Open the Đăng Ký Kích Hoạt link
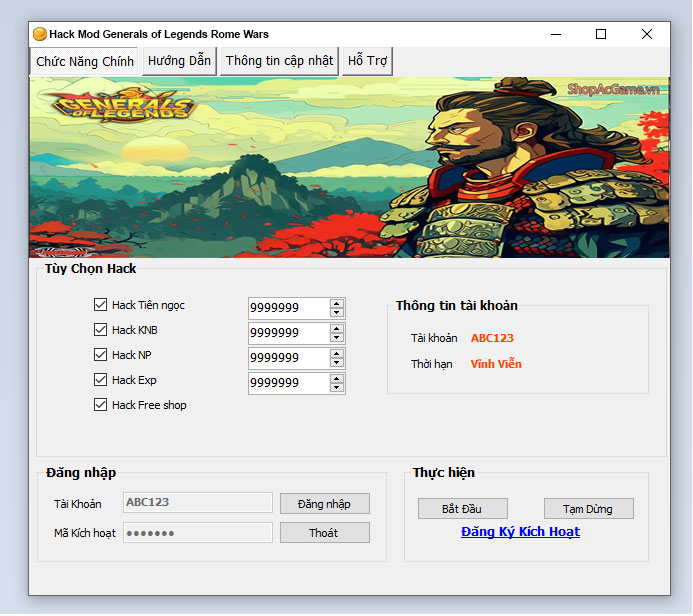 click(520, 532)
